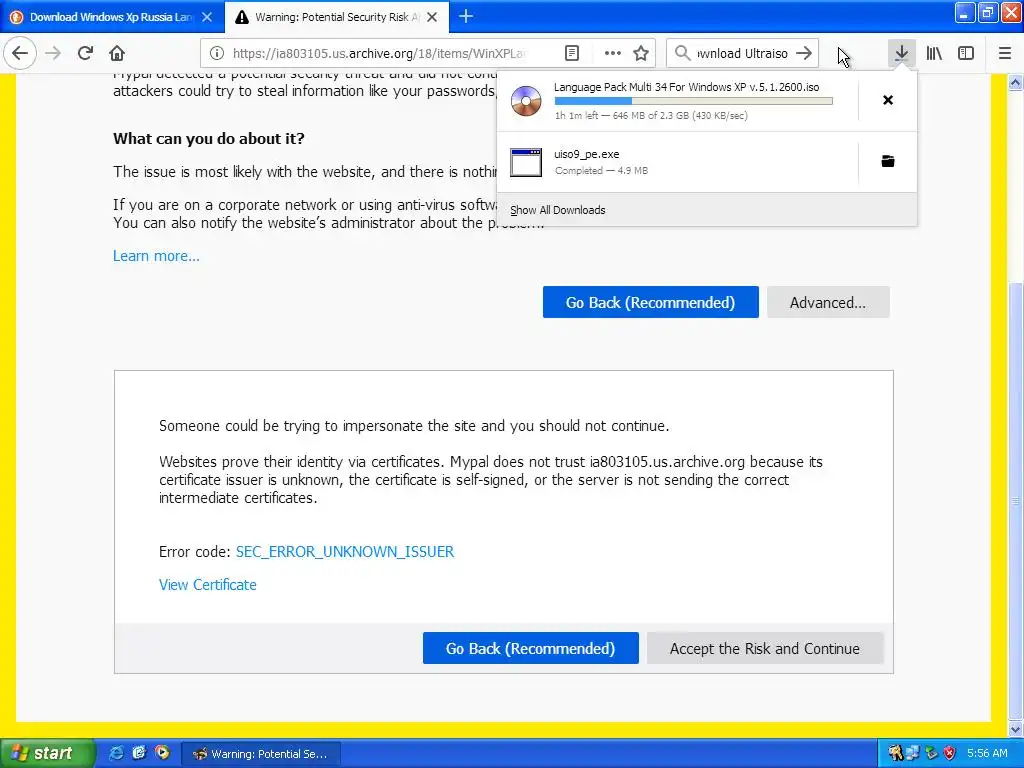Click the ISO disc file icon
Screen dimensions: 1024x768
[526, 101]
